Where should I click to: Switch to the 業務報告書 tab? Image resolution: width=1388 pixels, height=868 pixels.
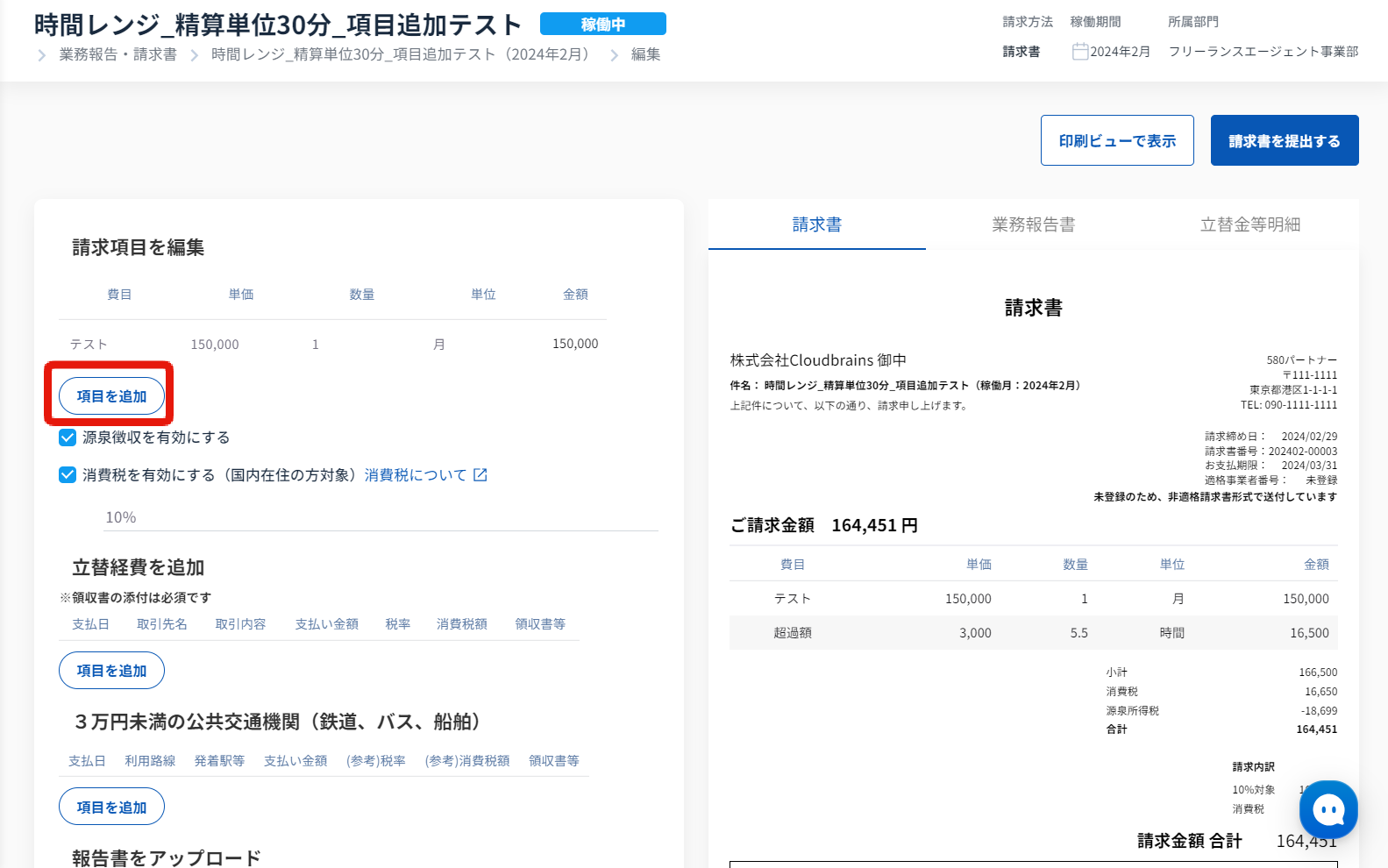tap(1033, 225)
